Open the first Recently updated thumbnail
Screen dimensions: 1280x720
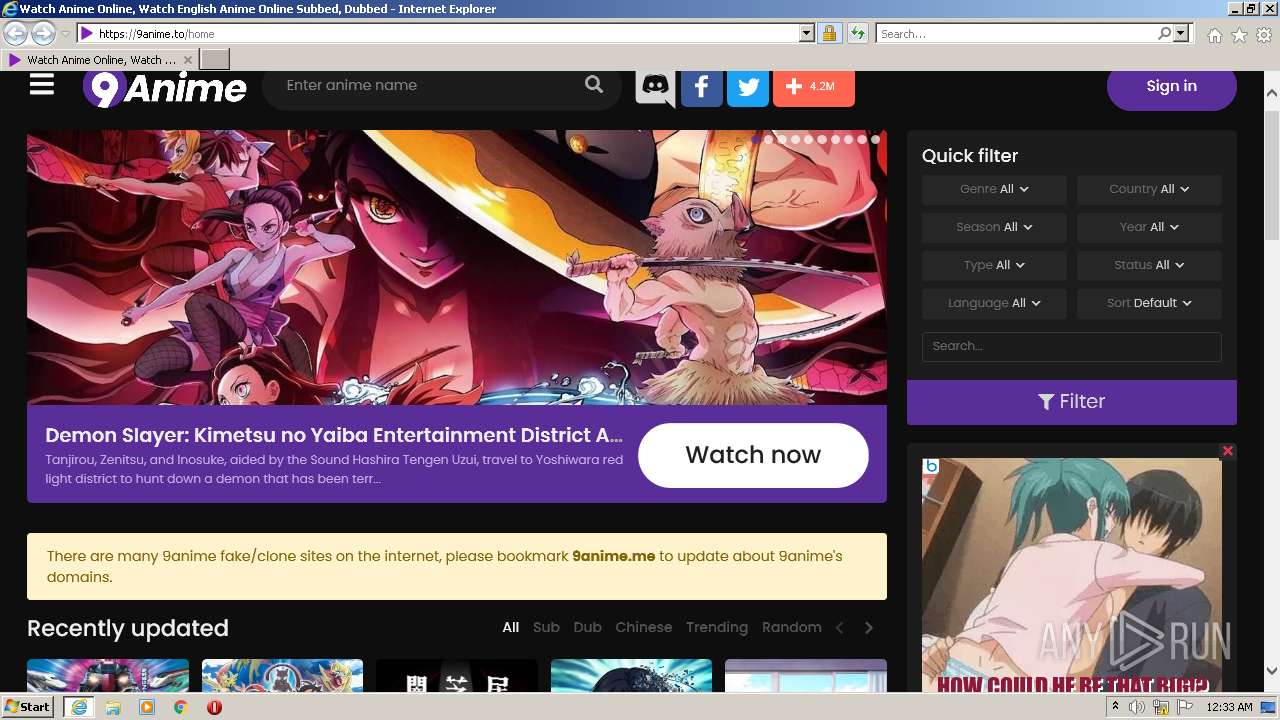[x=108, y=676]
